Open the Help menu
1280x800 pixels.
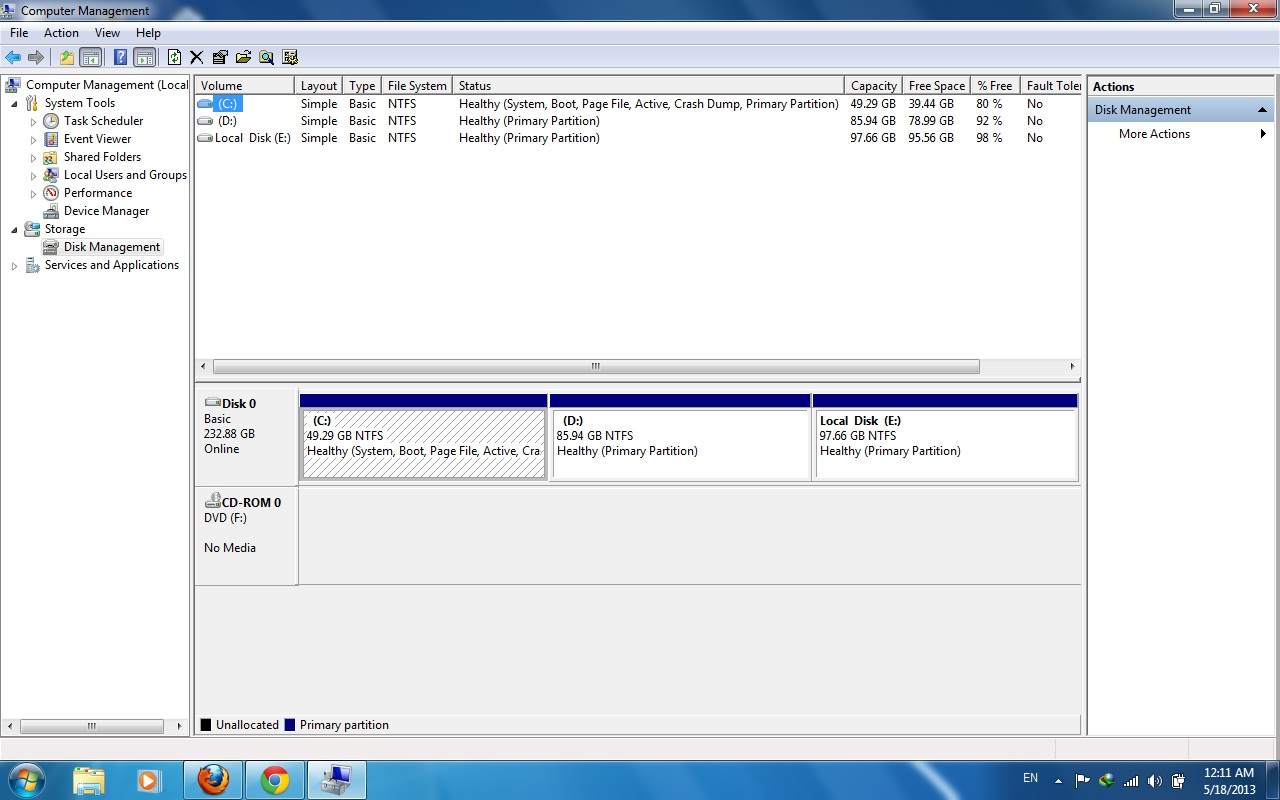(x=148, y=33)
